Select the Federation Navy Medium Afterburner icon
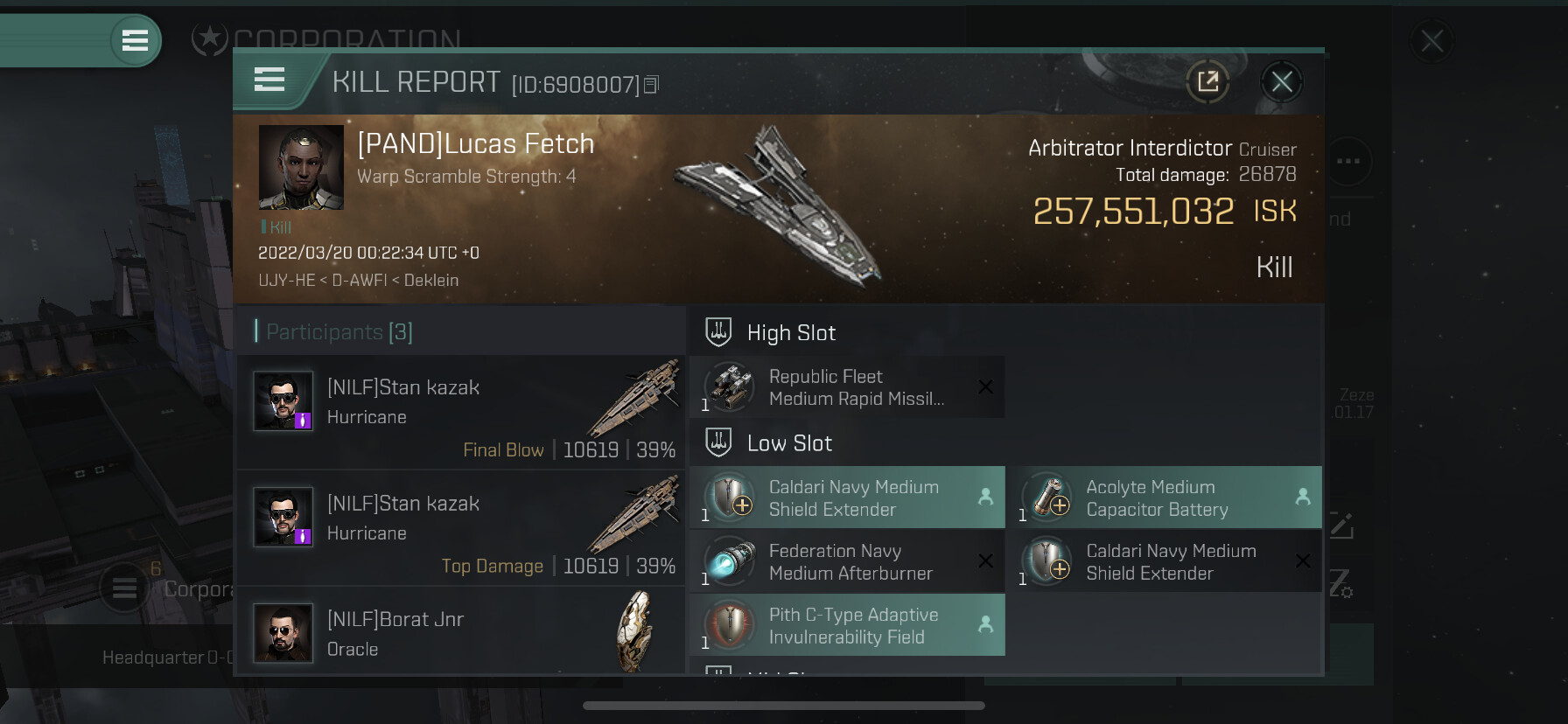Image resolution: width=1568 pixels, height=724 pixels. (x=729, y=561)
